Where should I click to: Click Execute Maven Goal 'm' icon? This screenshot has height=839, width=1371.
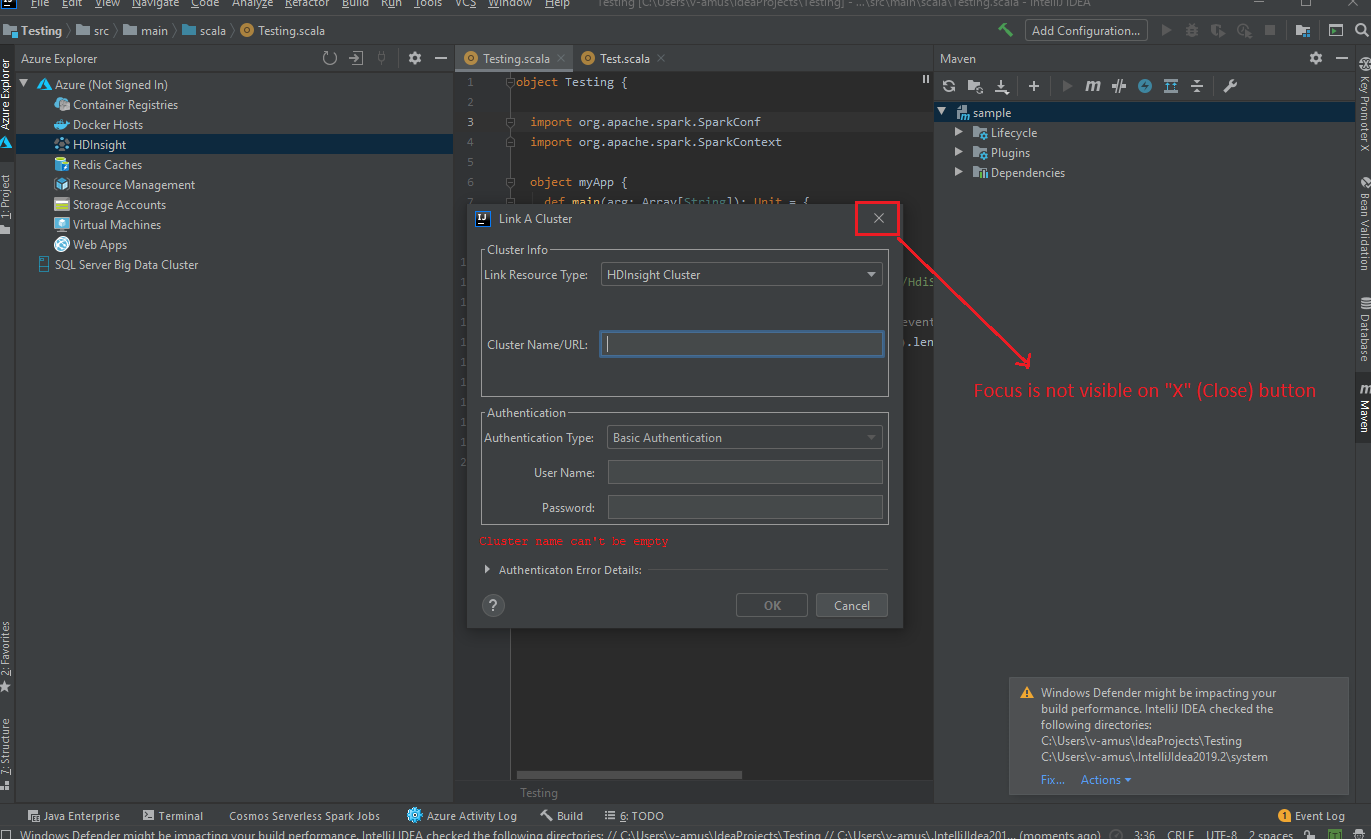click(1093, 86)
